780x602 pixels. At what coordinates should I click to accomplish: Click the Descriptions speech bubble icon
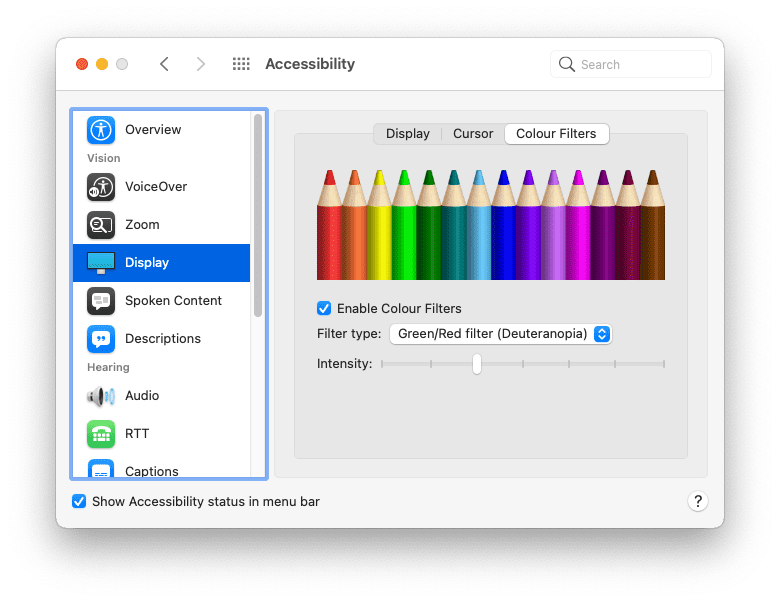(x=101, y=339)
